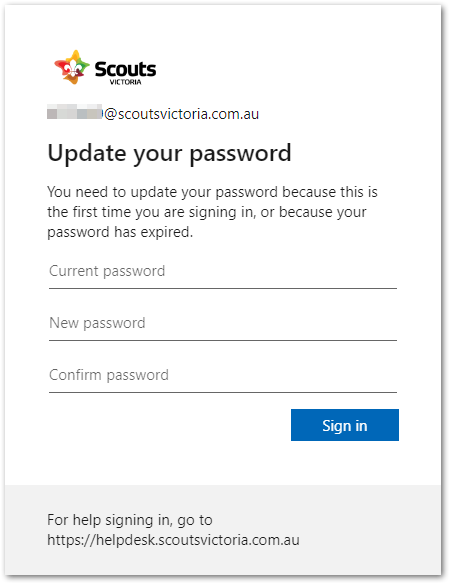This screenshot has height=584, width=450.
Task: Click the Scouts Victoria fleur-de-lis emblem
Action: tap(72, 67)
